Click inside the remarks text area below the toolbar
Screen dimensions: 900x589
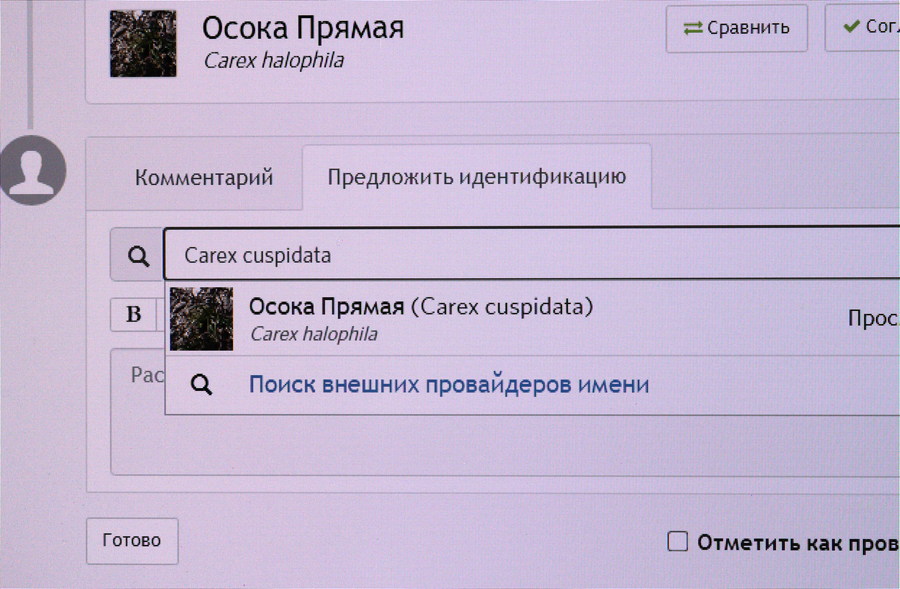tap(500, 440)
